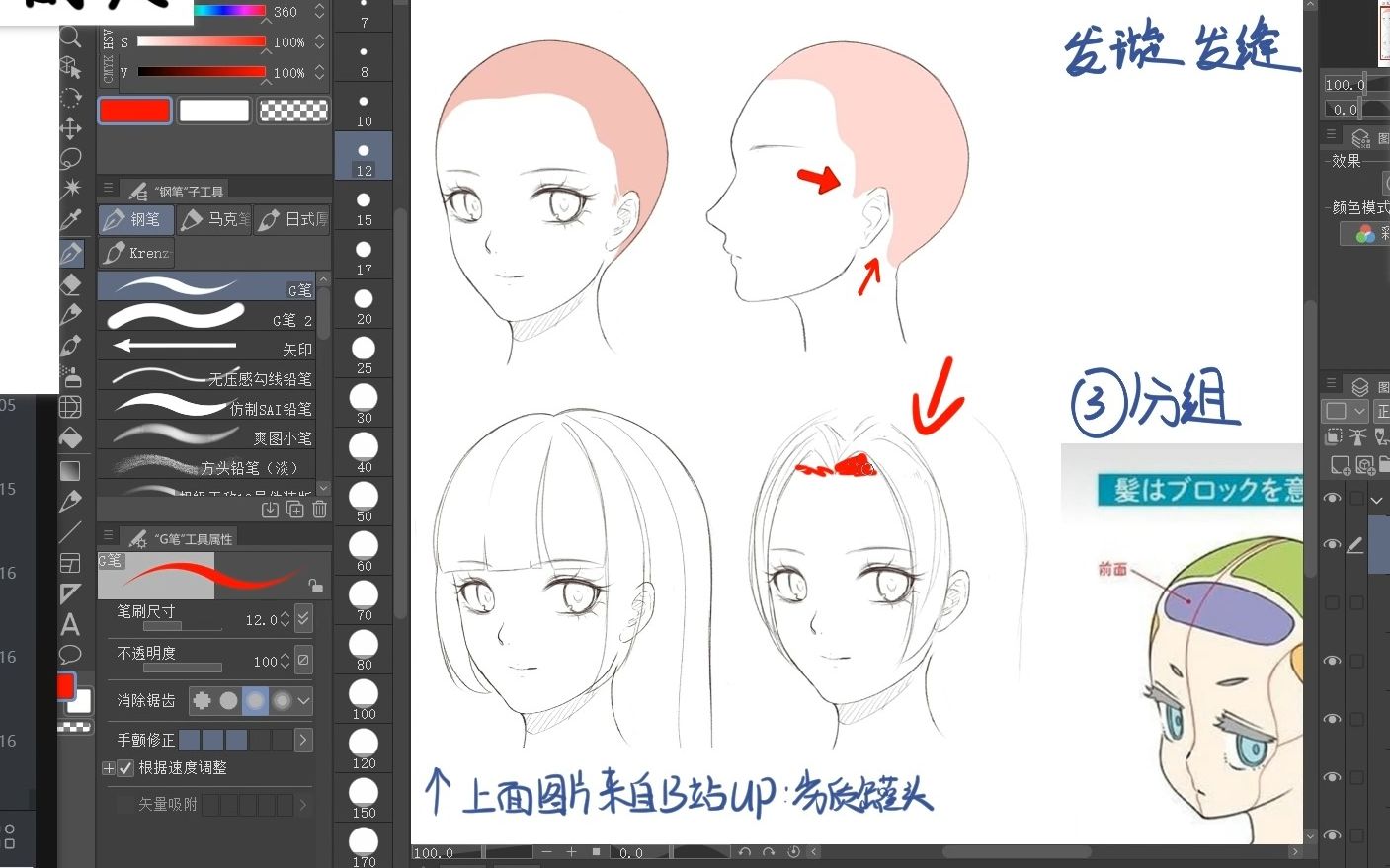
Task: Select the Fill bucket tool
Action: coord(70,437)
